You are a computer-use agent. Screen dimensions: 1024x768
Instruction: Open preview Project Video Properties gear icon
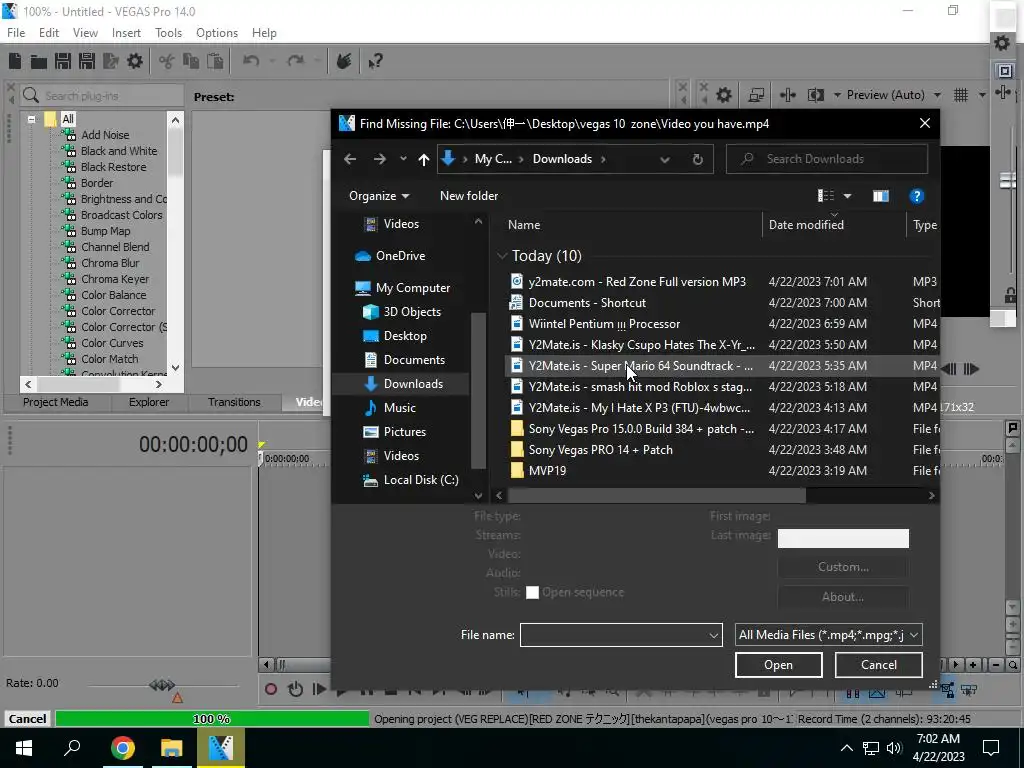coord(724,95)
